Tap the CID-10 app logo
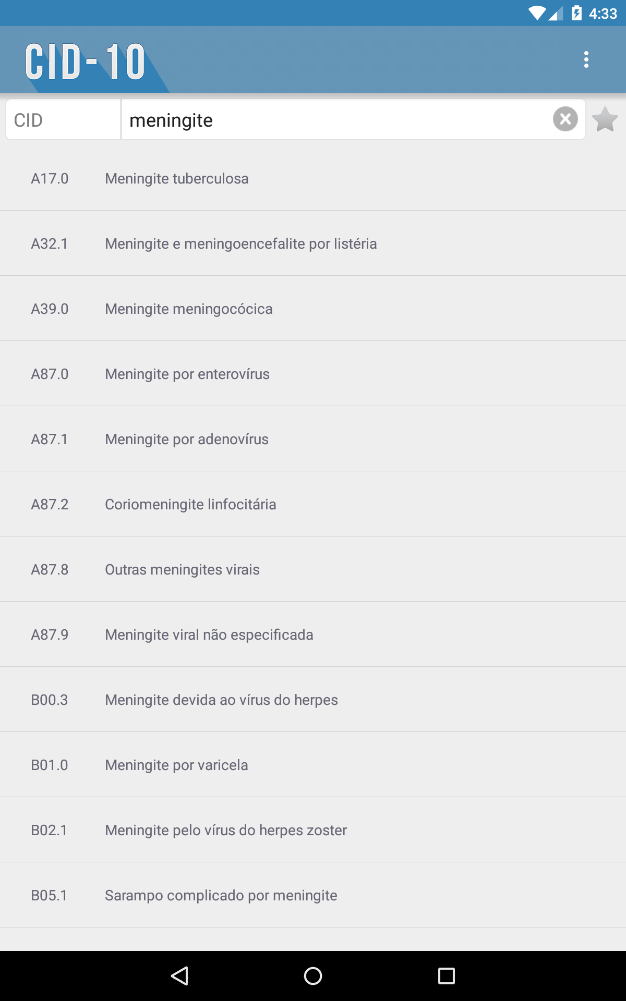Viewport: 626px width, 1001px height. click(x=86, y=62)
